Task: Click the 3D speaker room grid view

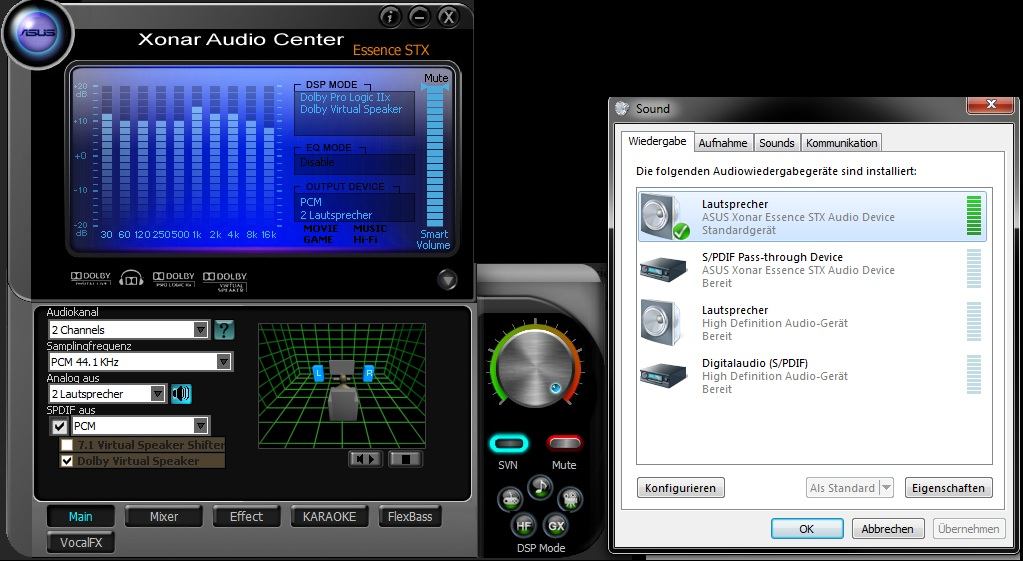Action: click(342, 385)
